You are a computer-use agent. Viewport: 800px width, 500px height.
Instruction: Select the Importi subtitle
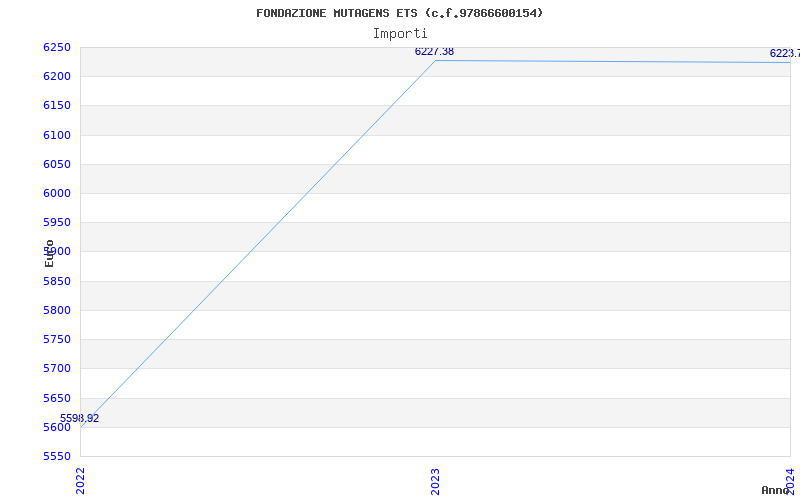tap(399, 34)
